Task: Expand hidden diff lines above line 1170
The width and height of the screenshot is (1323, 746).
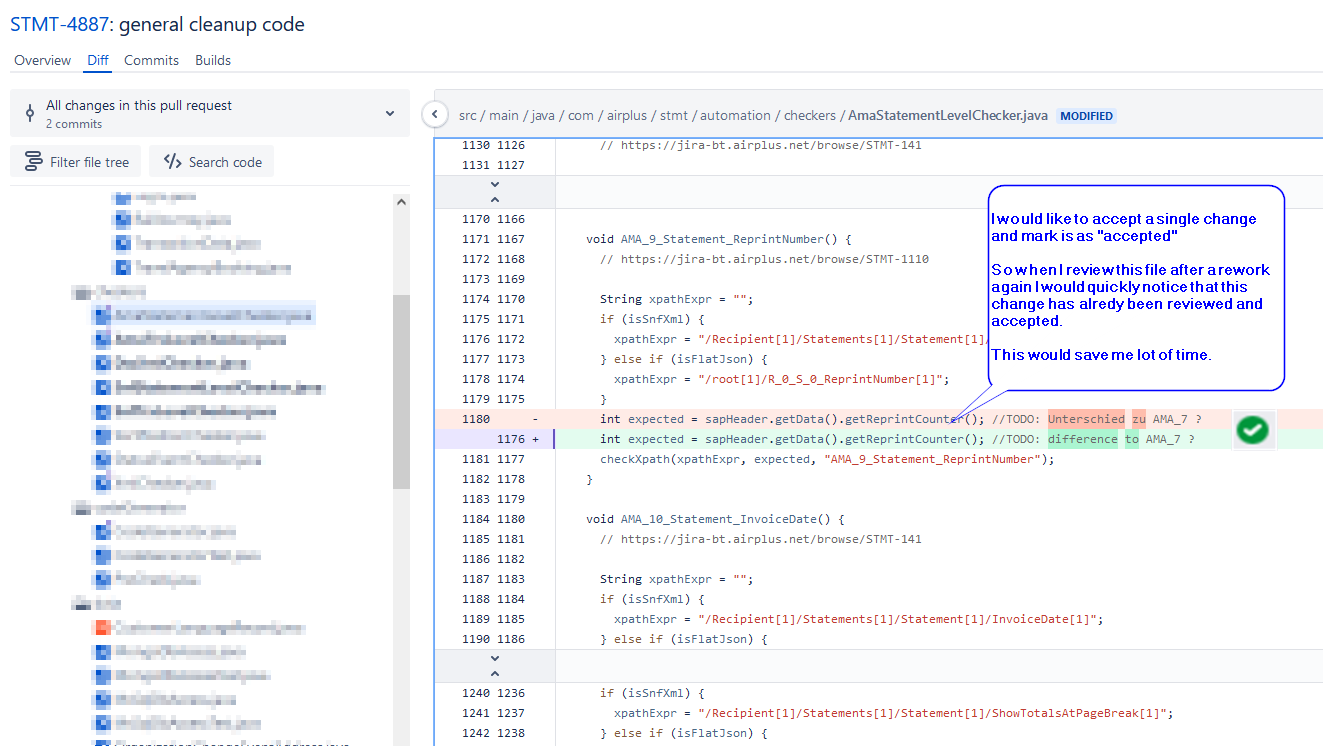Action: [x=495, y=198]
